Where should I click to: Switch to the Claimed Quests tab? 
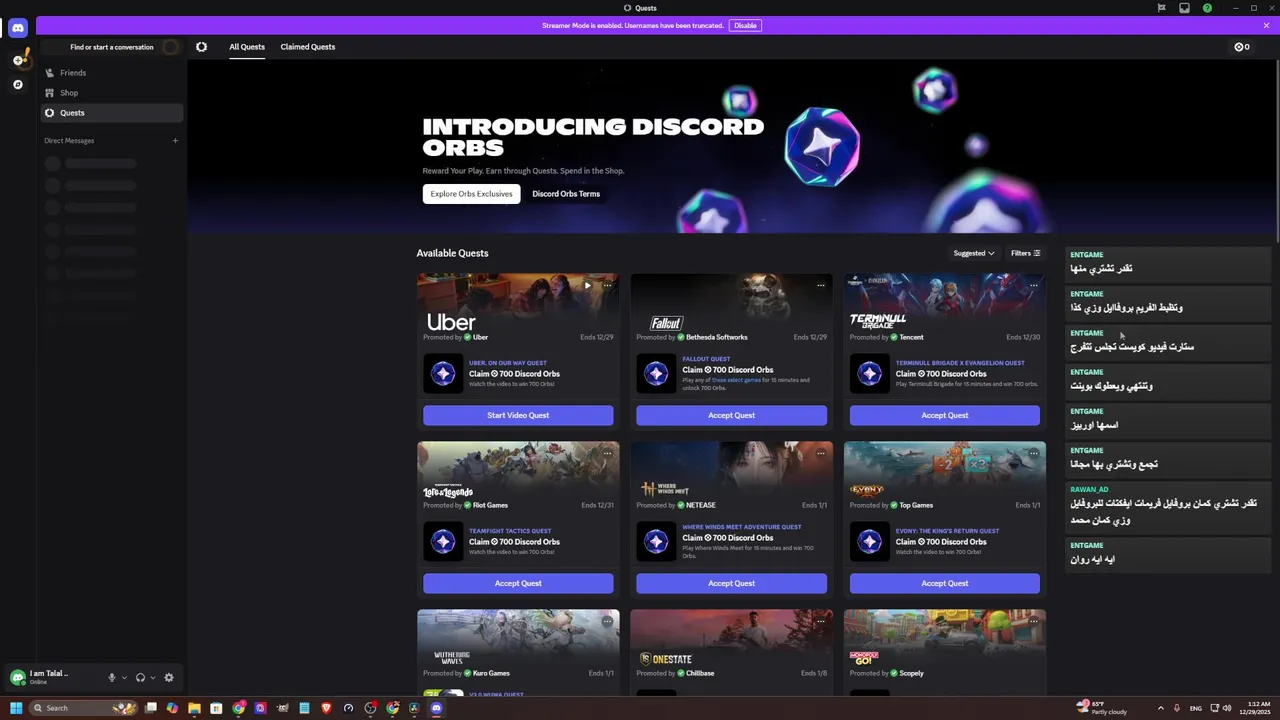tap(308, 47)
